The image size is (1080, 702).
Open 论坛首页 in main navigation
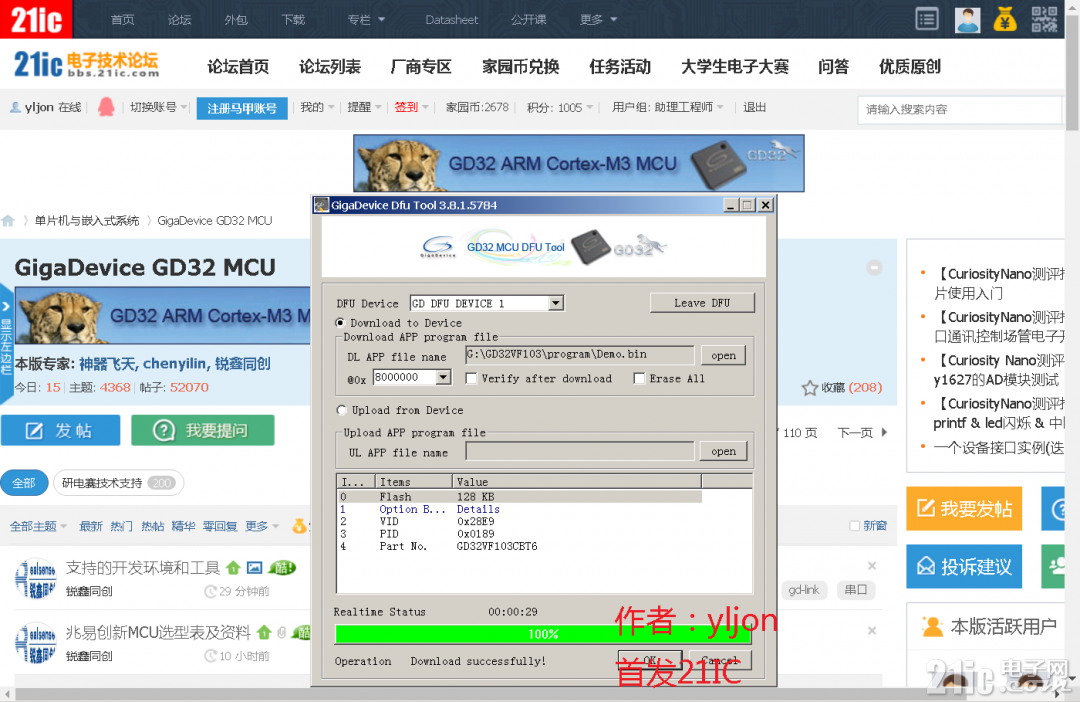(238, 66)
